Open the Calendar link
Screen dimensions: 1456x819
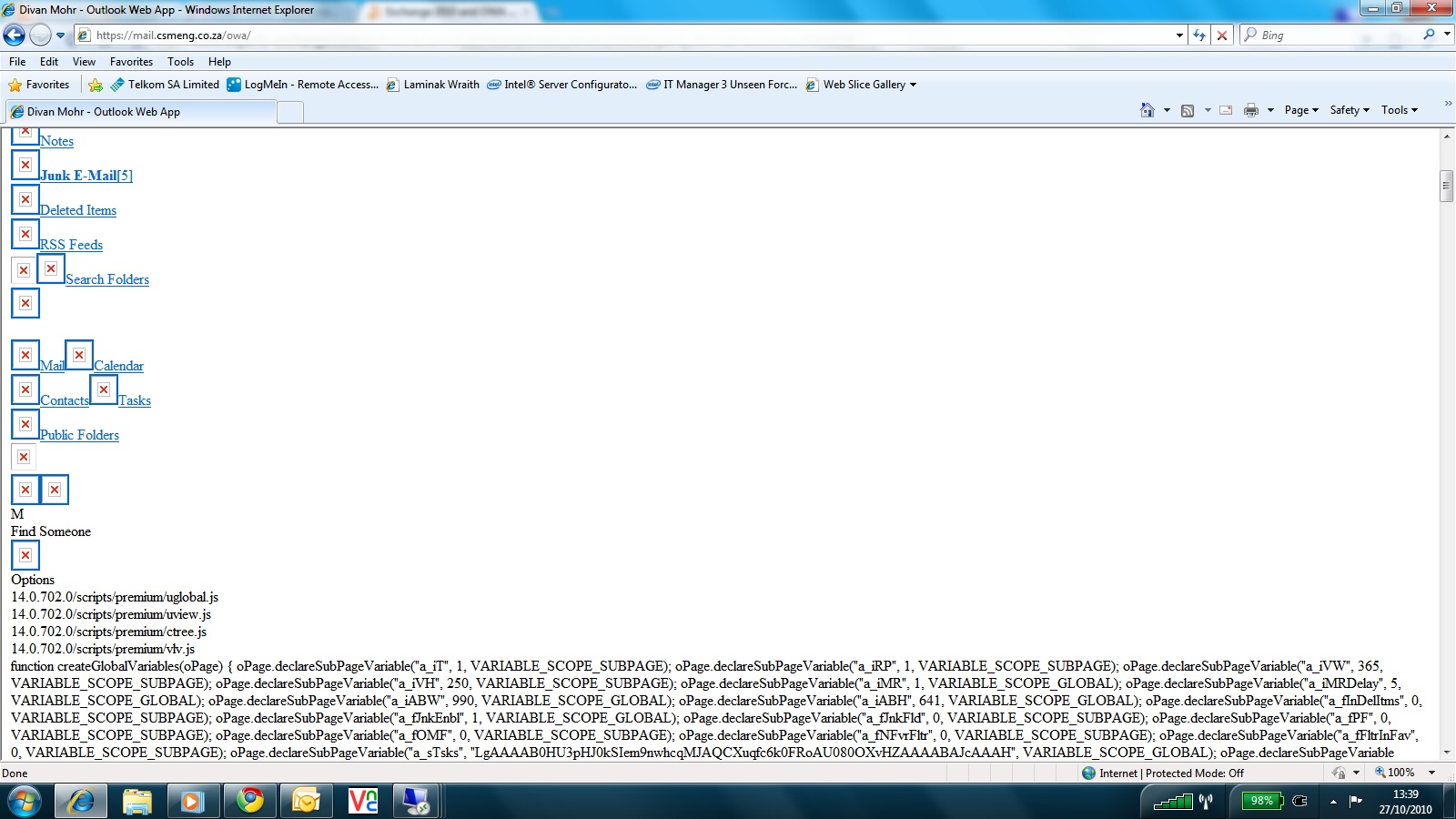tap(118, 366)
